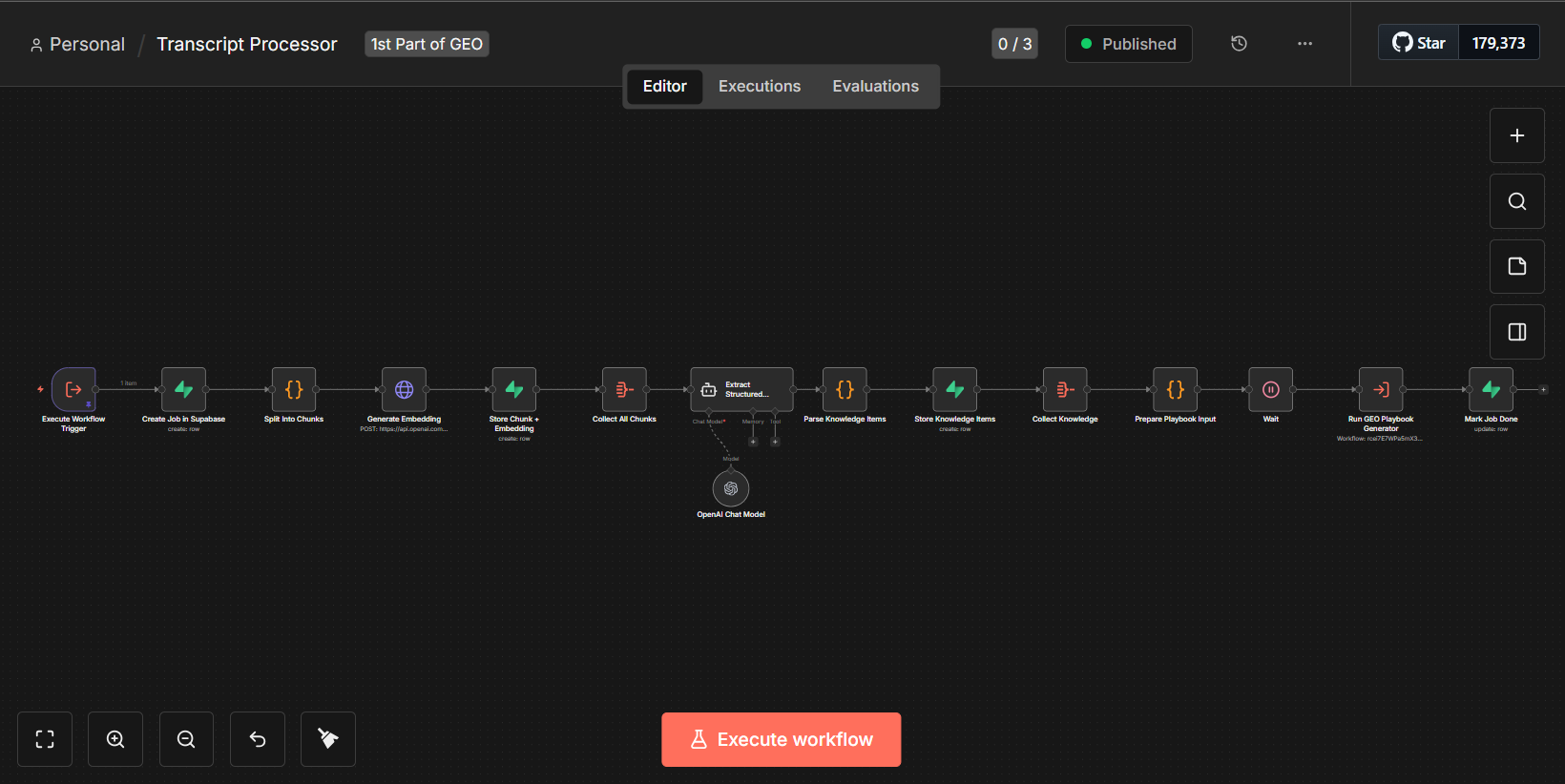Open the Evaluations tab

pos(875,87)
